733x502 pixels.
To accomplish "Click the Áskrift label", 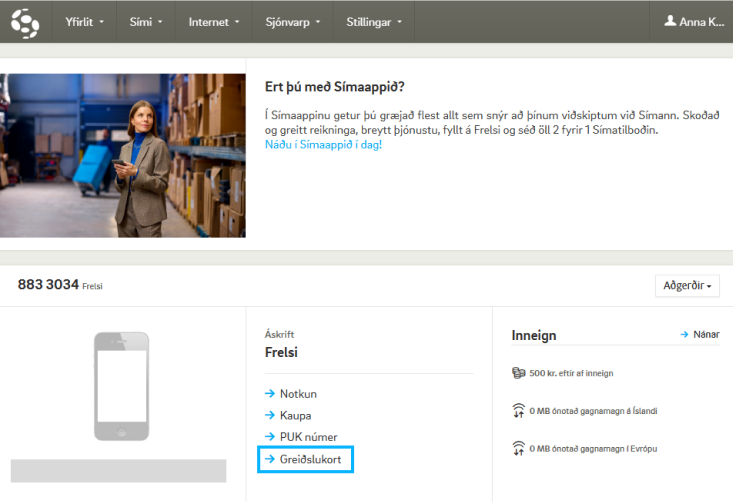I will [x=279, y=334].
